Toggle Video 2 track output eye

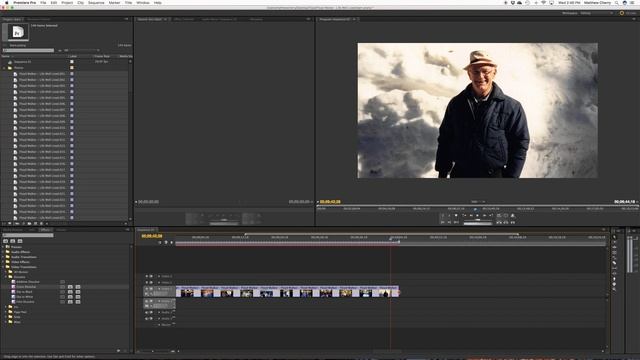click(147, 282)
